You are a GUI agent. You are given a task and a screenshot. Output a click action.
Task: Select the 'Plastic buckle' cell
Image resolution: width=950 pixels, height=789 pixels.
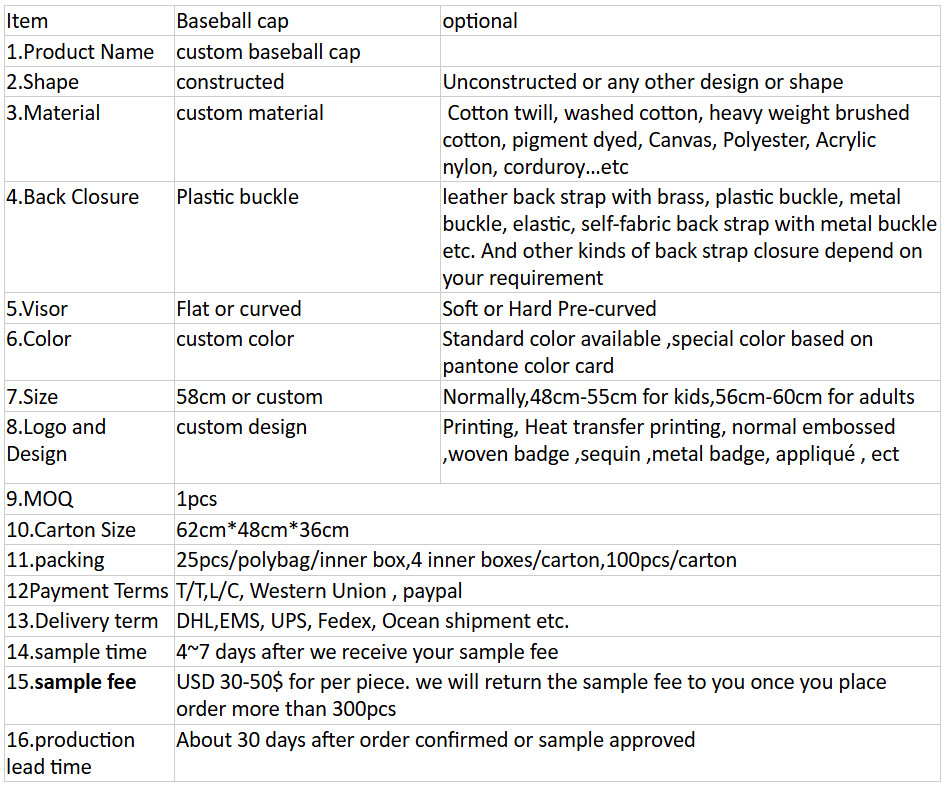point(237,197)
